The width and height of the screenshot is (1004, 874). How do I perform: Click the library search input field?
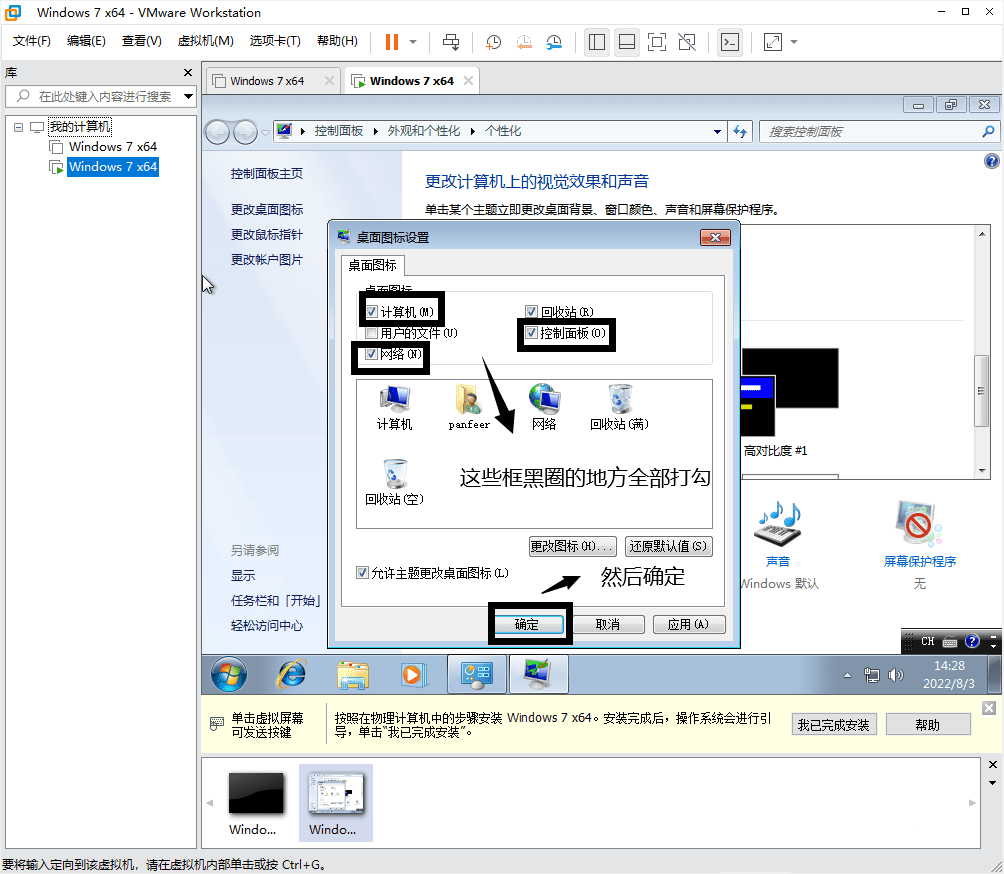point(102,97)
